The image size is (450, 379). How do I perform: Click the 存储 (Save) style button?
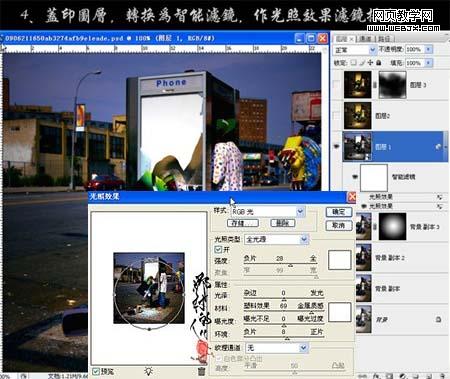tap(242, 223)
